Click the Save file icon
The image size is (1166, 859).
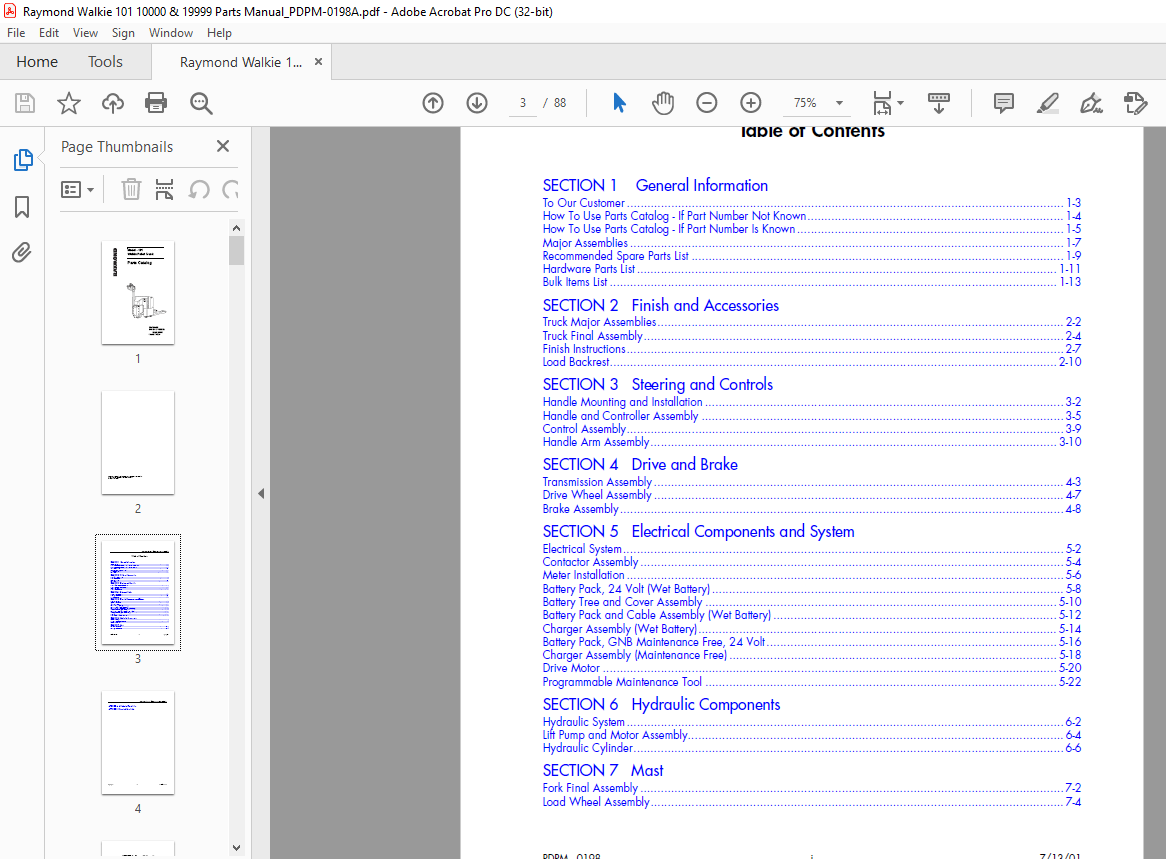click(x=25, y=103)
